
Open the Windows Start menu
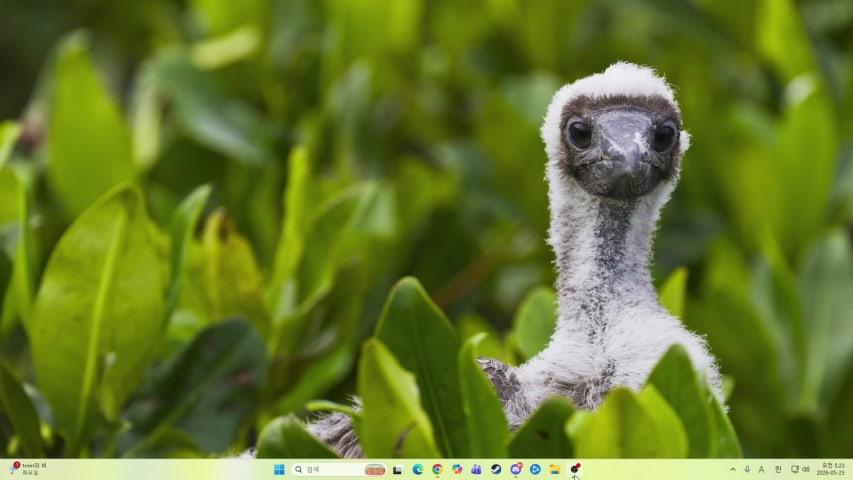click(x=279, y=470)
